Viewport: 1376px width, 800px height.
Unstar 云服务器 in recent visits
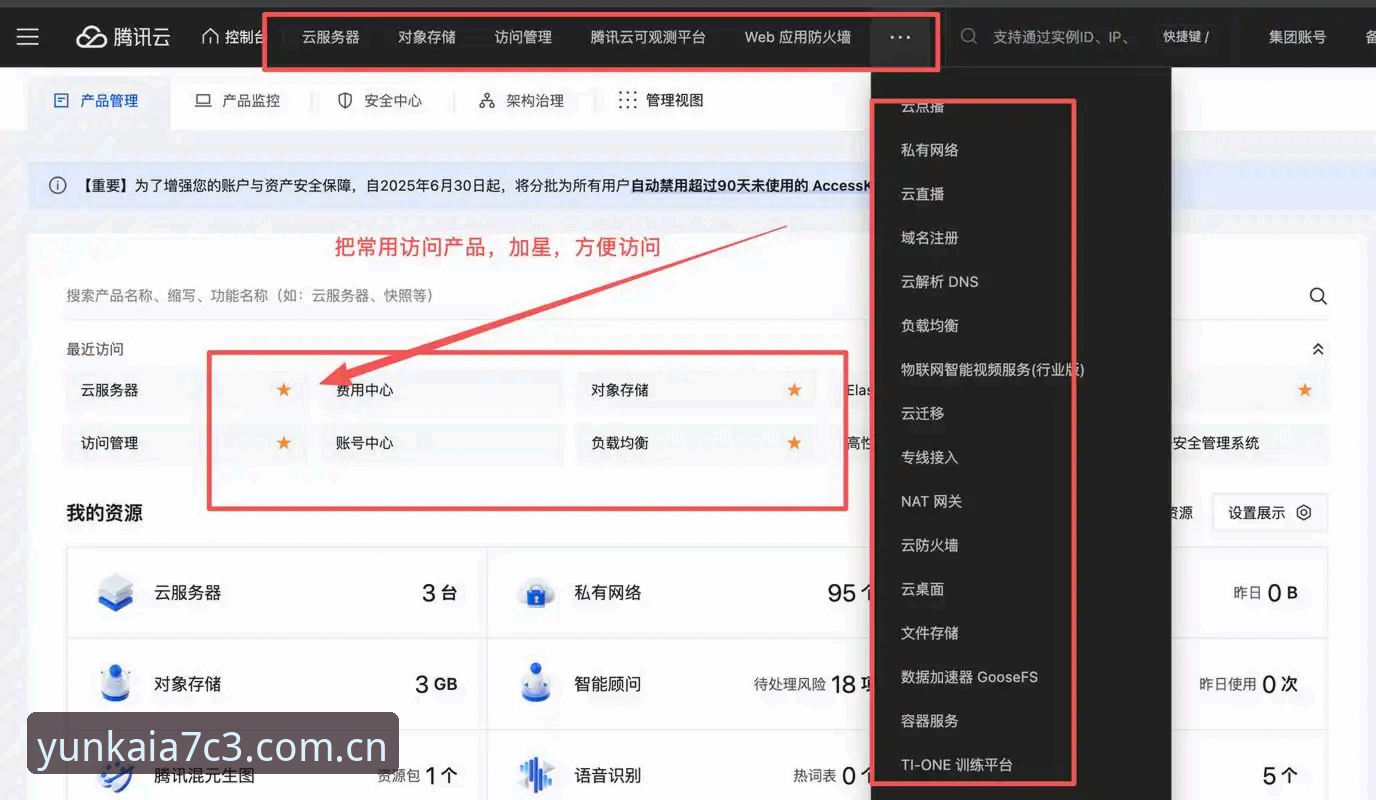(x=284, y=390)
